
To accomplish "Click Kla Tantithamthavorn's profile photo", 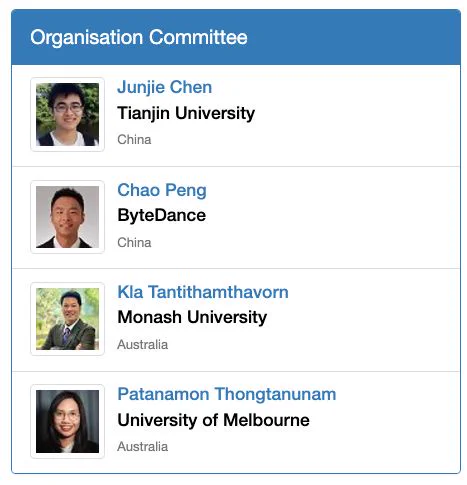I will pos(67,319).
